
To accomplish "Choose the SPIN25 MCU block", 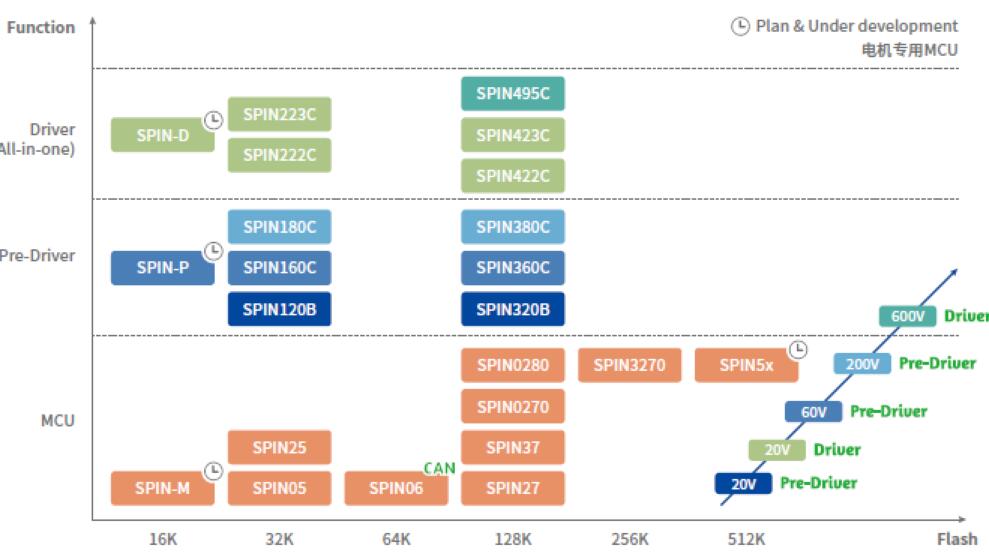I will tap(279, 447).
